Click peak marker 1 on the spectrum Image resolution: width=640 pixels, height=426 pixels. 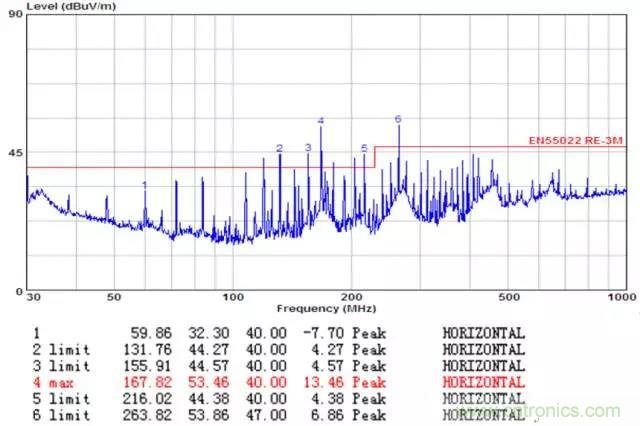pos(145,184)
